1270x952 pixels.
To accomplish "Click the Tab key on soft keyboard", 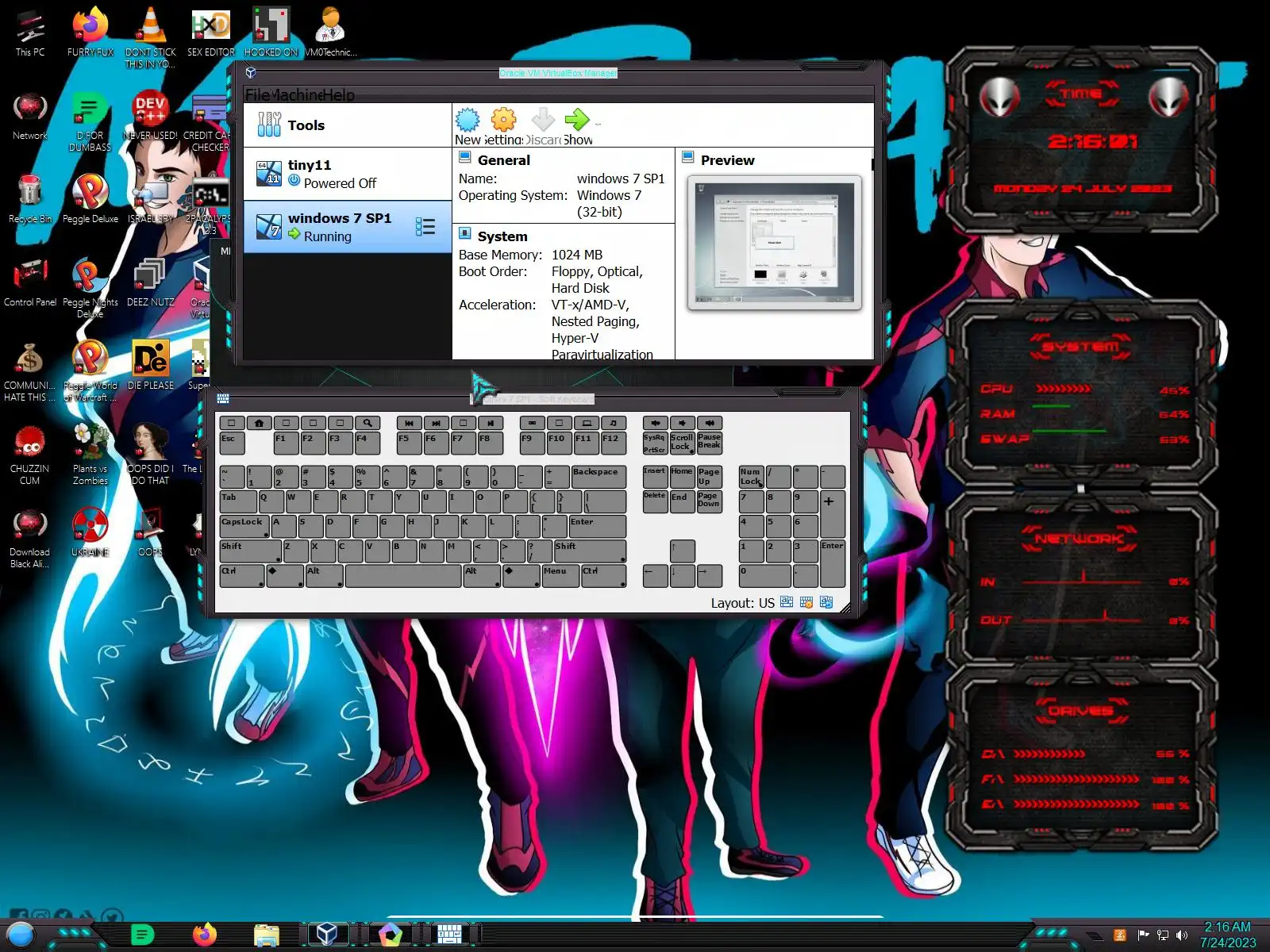I will click(x=238, y=501).
